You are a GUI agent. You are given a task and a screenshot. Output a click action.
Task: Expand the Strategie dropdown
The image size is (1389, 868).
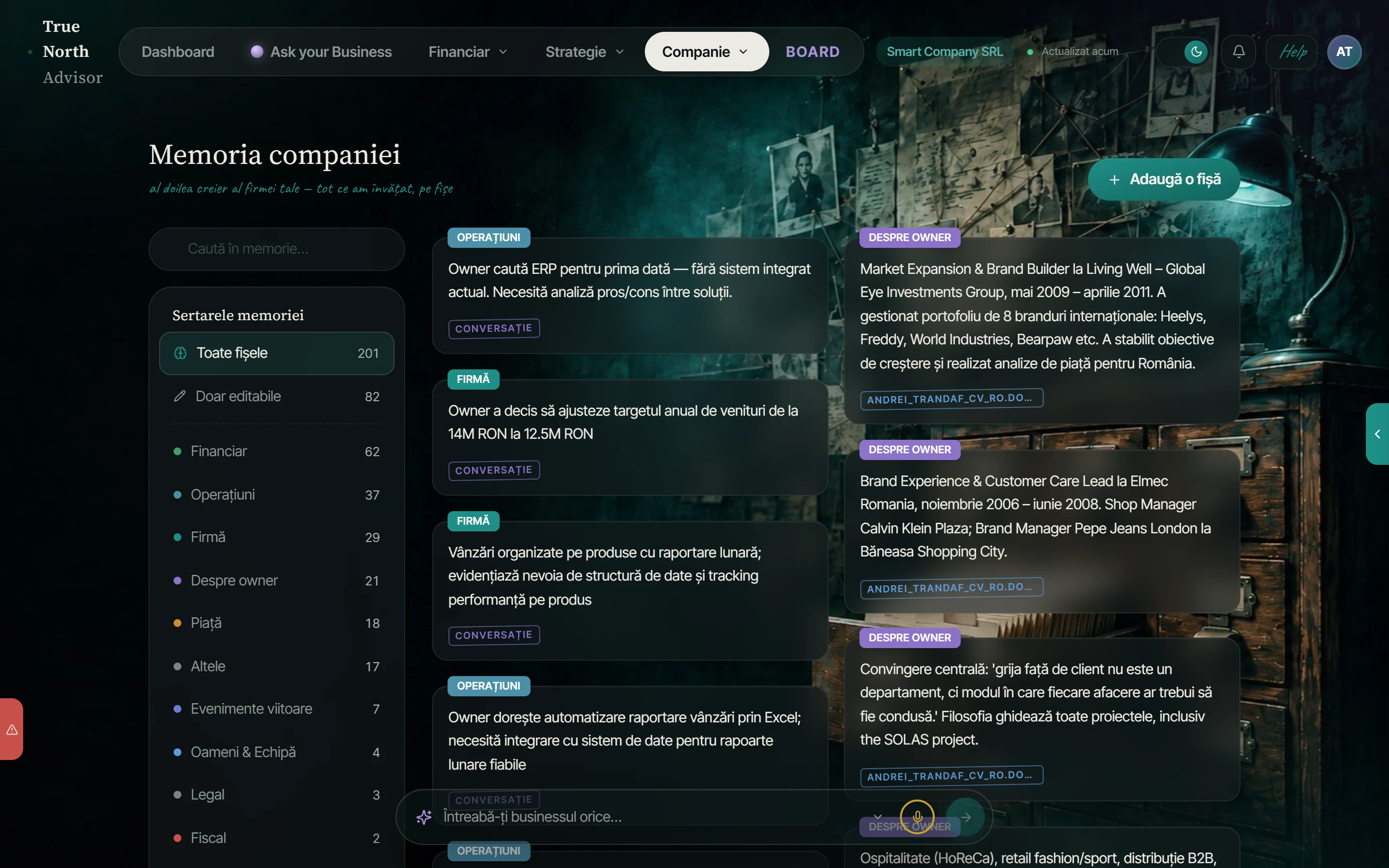coord(585,52)
